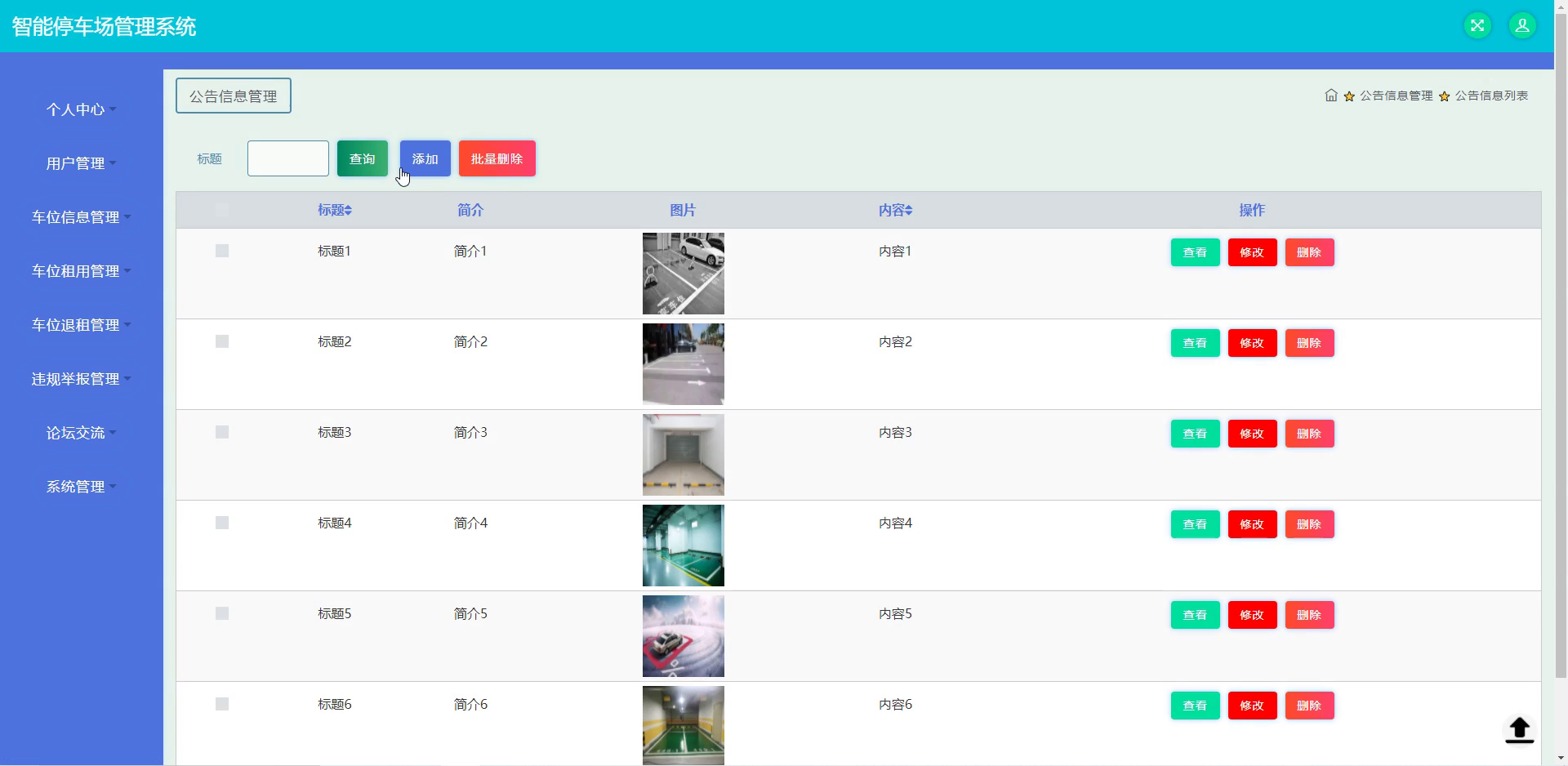Click 删除 to delete 标题1
This screenshot has width=1568, height=766.
tap(1309, 252)
